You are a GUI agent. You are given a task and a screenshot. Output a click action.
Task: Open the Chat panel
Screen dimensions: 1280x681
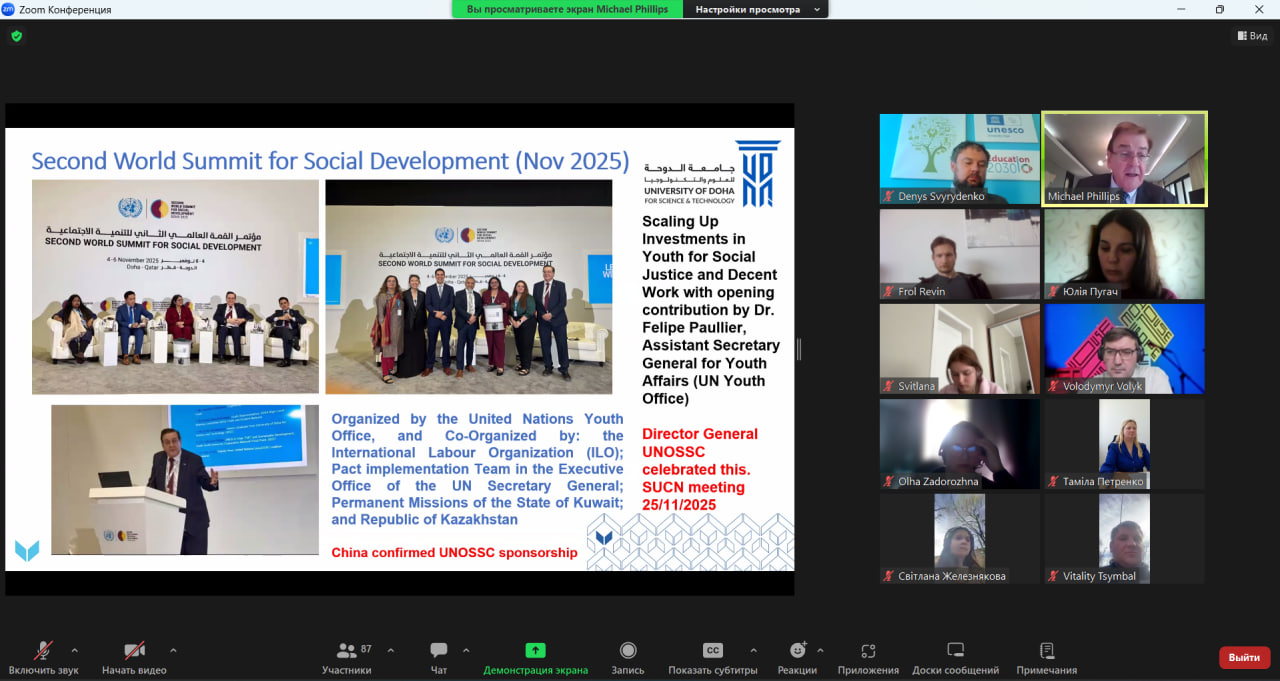438,656
